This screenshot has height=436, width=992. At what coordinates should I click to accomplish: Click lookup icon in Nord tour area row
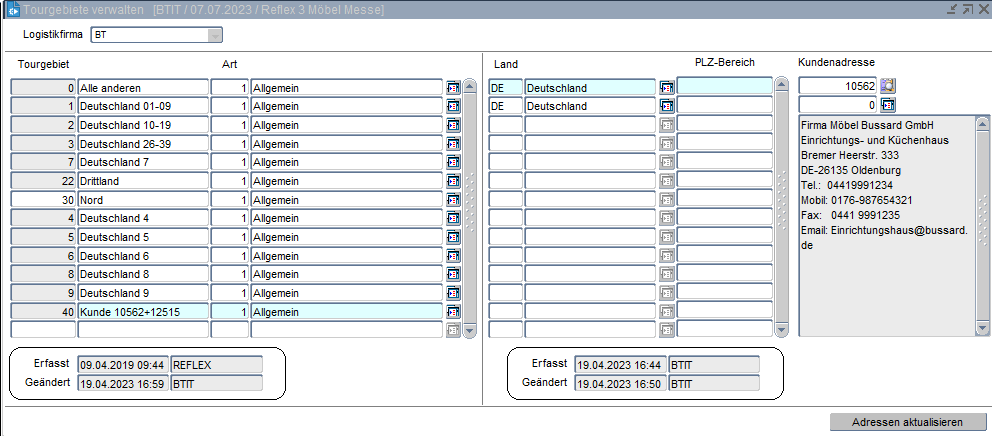453,200
